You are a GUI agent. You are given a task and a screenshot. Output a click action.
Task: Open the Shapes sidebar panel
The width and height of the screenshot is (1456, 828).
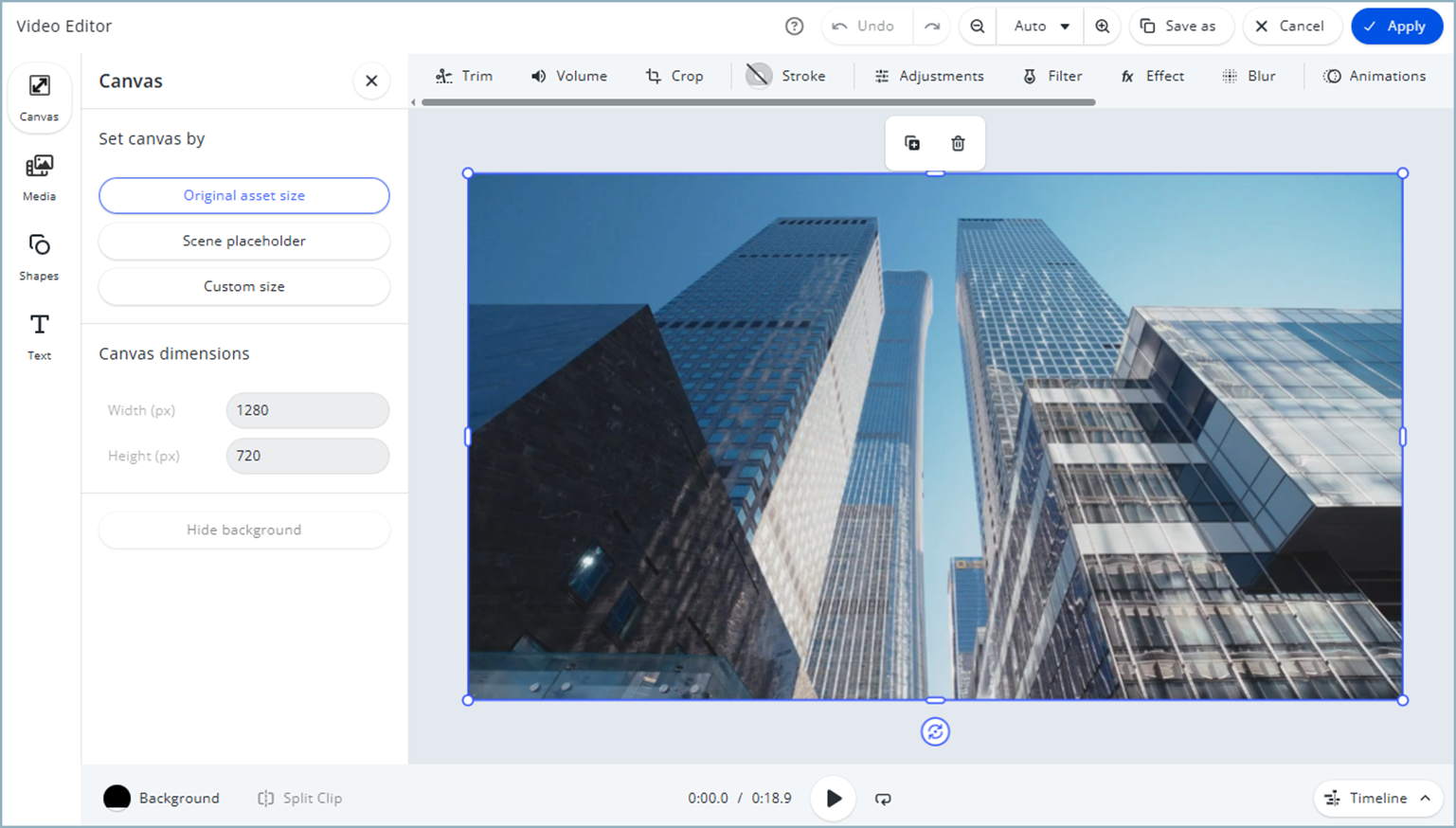[x=39, y=256]
